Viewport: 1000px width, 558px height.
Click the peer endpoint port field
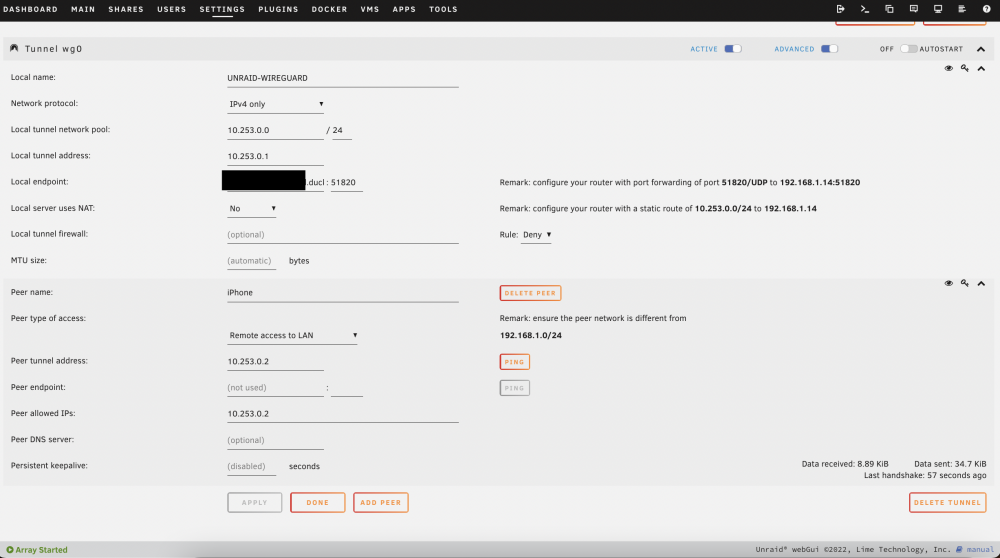pos(346,388)
